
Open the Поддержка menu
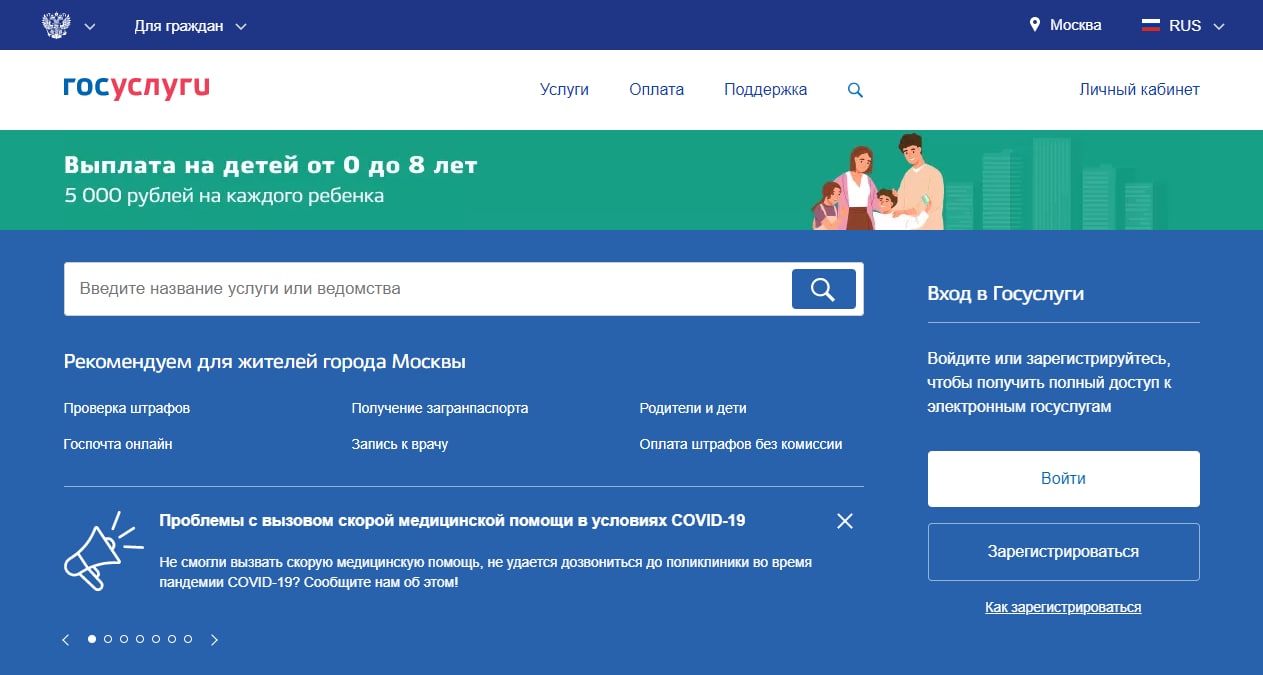coord(765,89)
